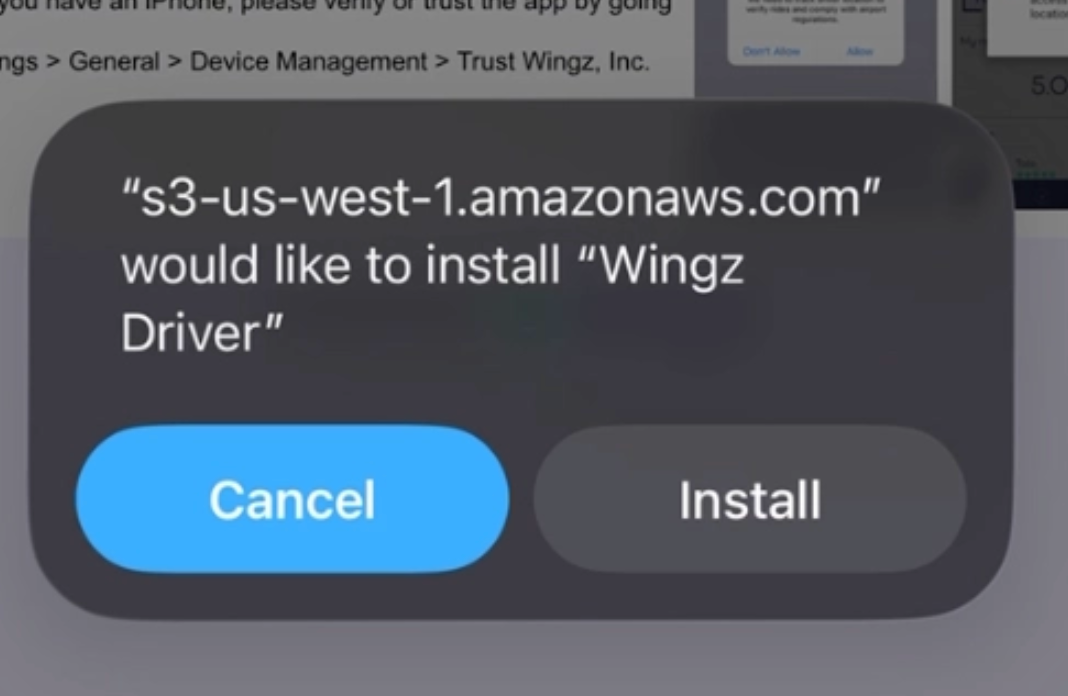Click "would like to install" message text
1068x696 pixels.
tap(341, 265)
